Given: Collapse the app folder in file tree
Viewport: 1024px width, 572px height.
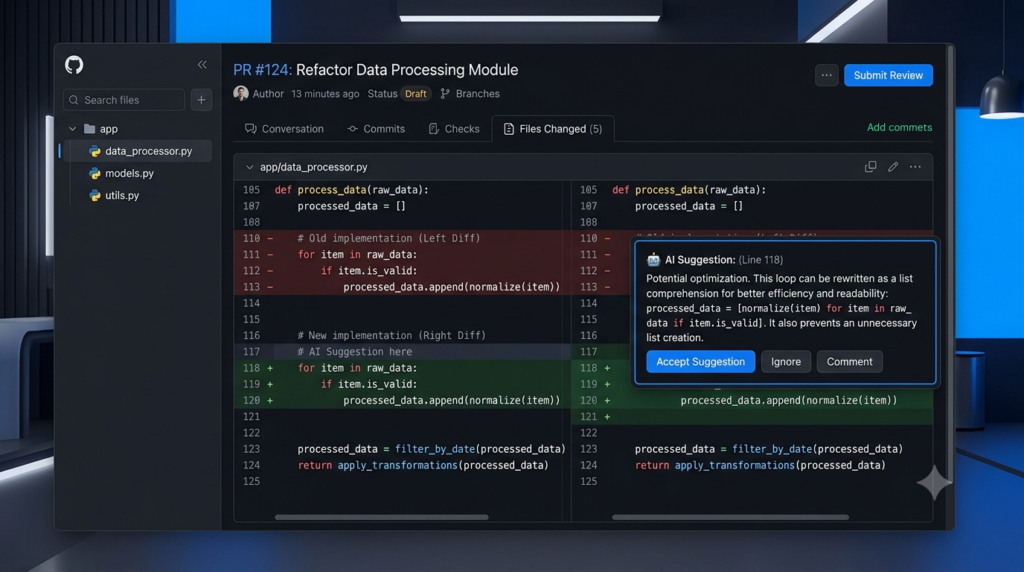Looking at the screenshot, I should pos(72,129).
